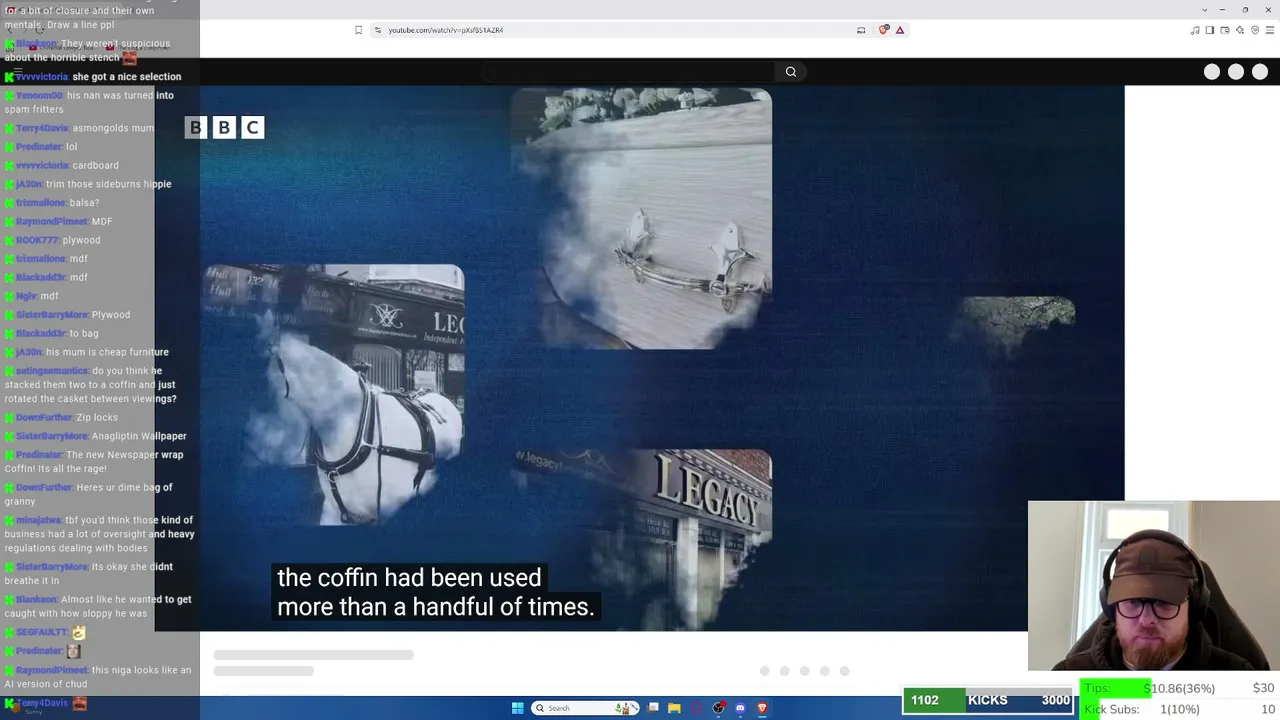
Task: Click 'The new Newspaper wrap Coffin' chat message
Action: coord(94,462)
